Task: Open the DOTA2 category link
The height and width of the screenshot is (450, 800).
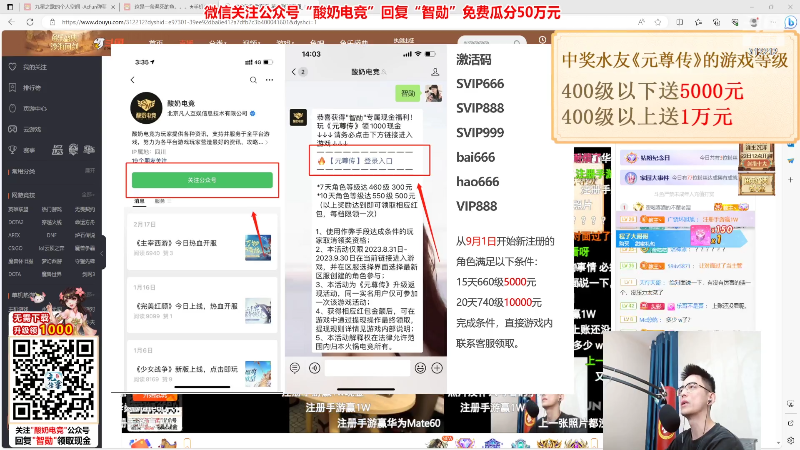Action: click(x=16, y=222)
